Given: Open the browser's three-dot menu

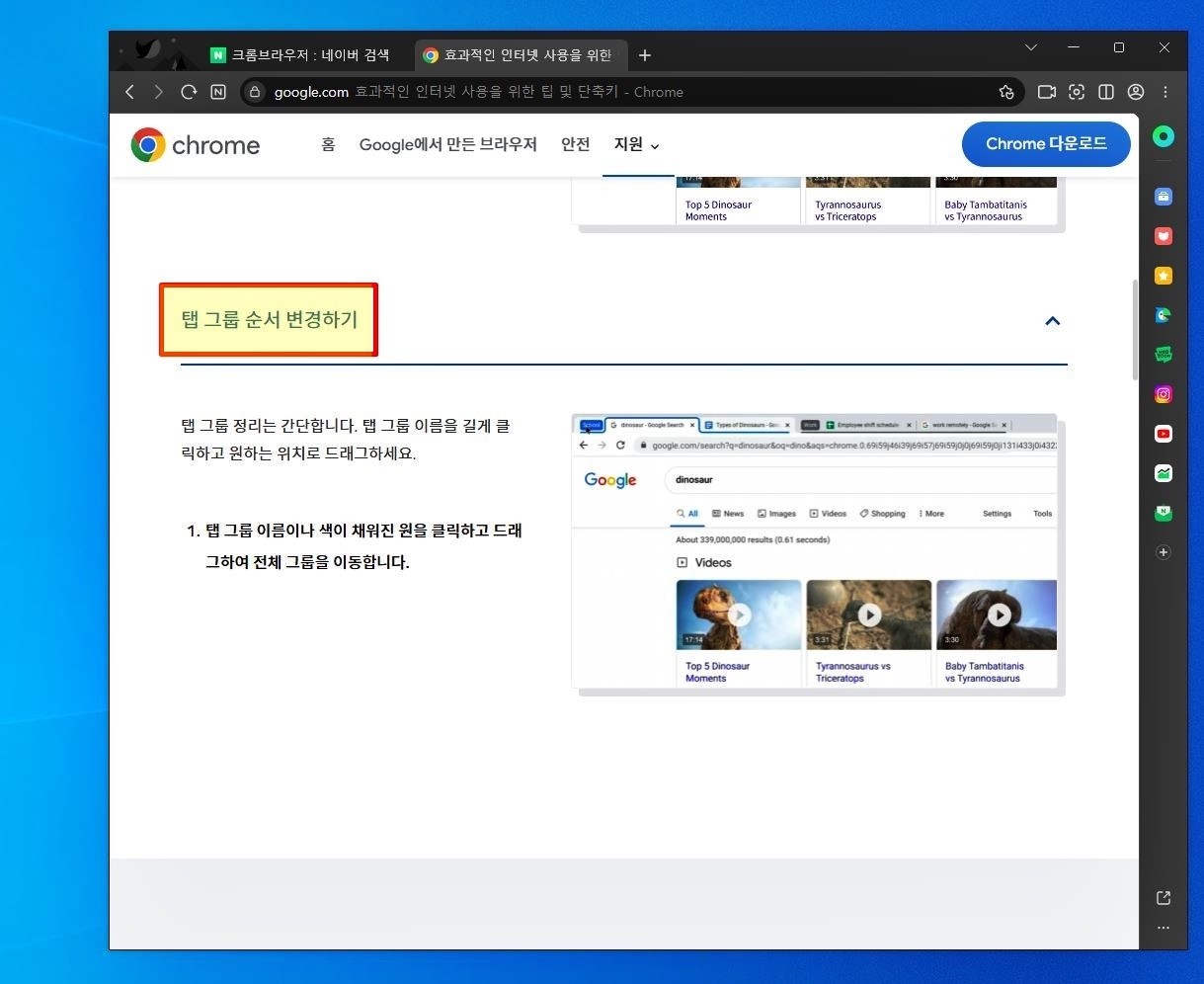Looking at the screenshot, I should (1165, 92).
